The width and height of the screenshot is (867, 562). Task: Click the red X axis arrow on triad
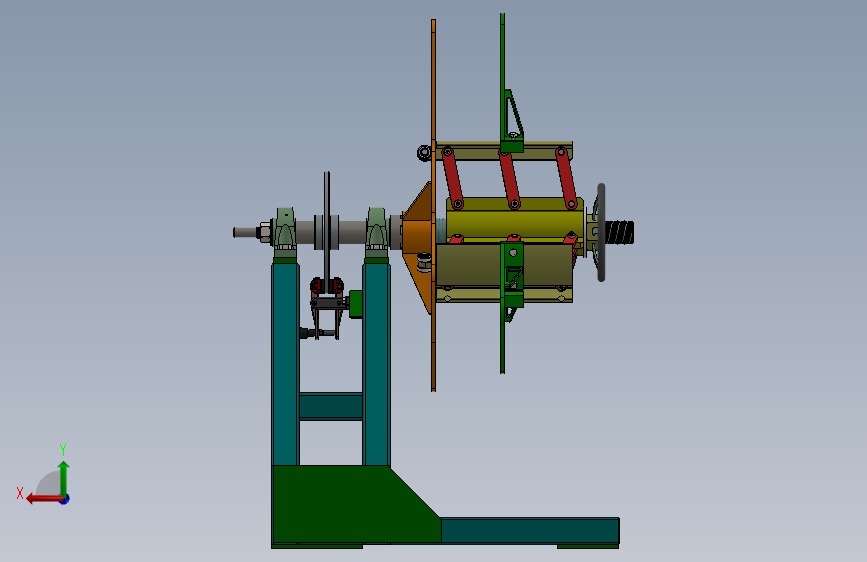pos(42,499)
